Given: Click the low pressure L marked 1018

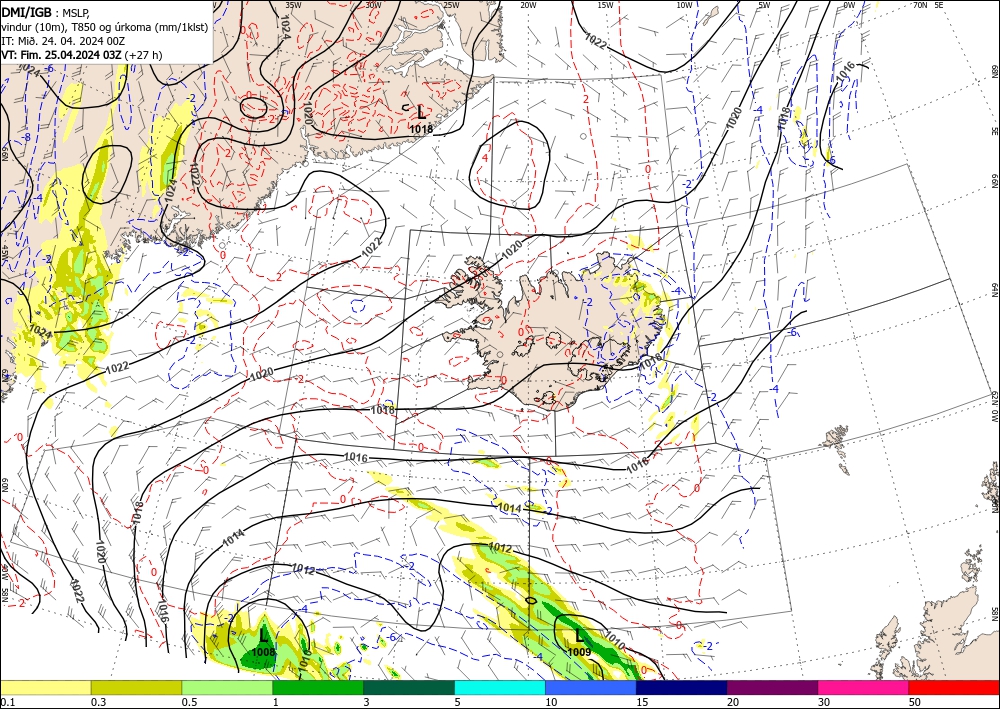Looking at the screenshot, I should (422, 113).
